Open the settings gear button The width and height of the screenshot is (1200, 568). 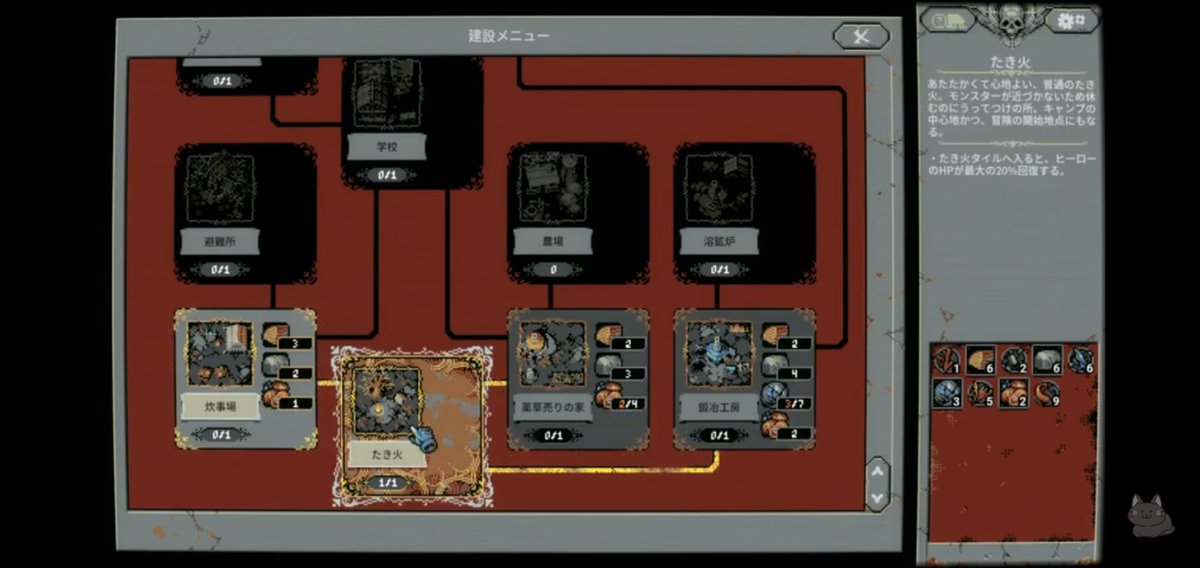[1070, 20]
